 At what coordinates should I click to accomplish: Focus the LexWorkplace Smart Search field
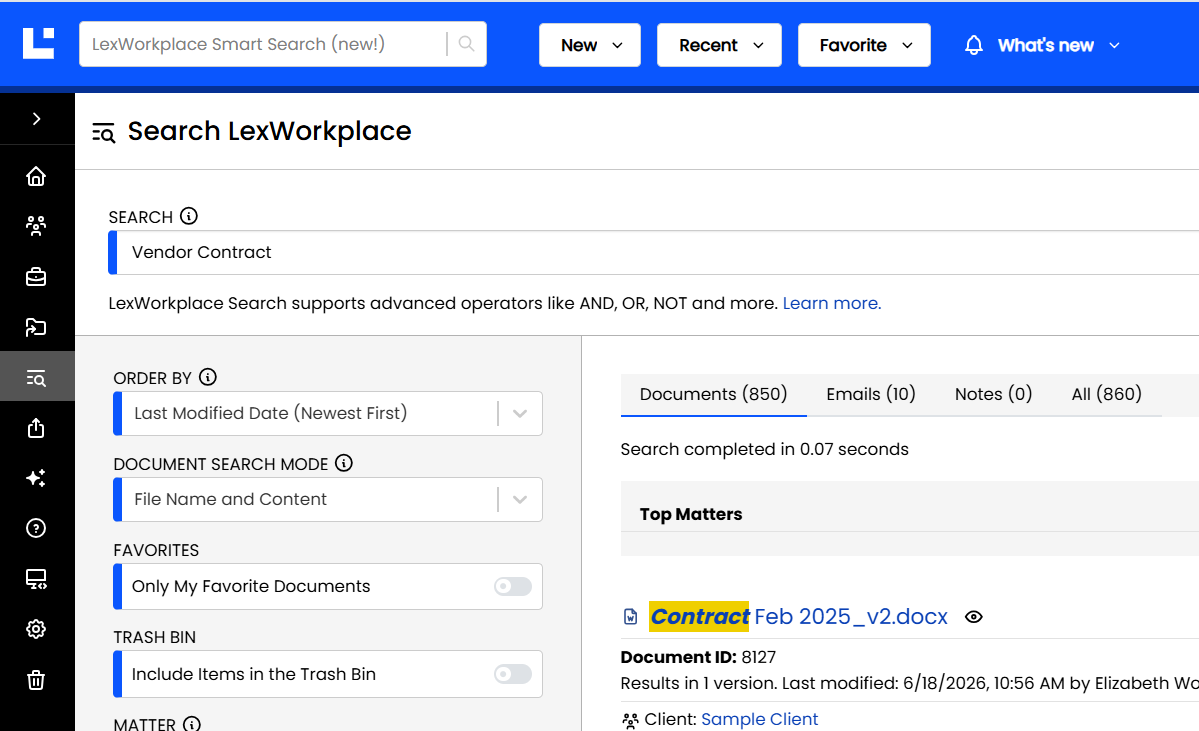[262, 44]
